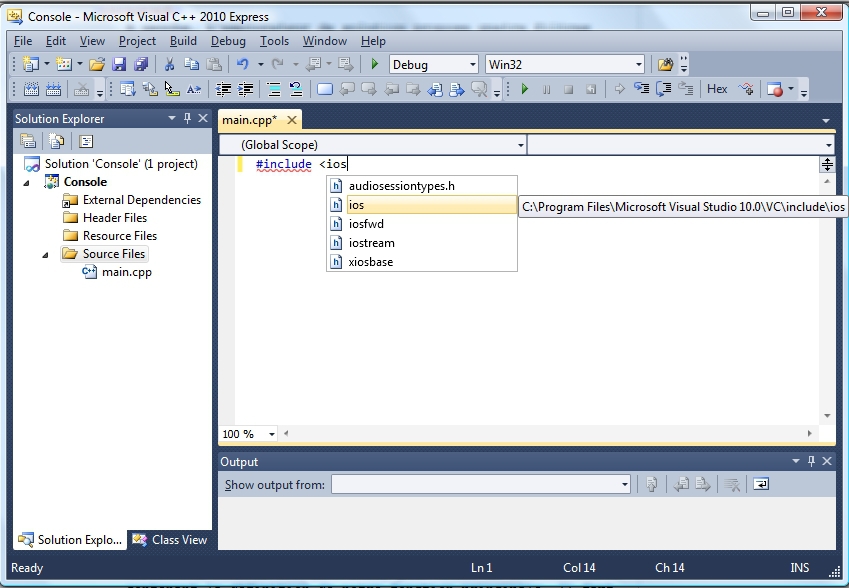This screenshot has height=588, width=849.
Task: Close the main.cpp editor tab
Action: 293,120
